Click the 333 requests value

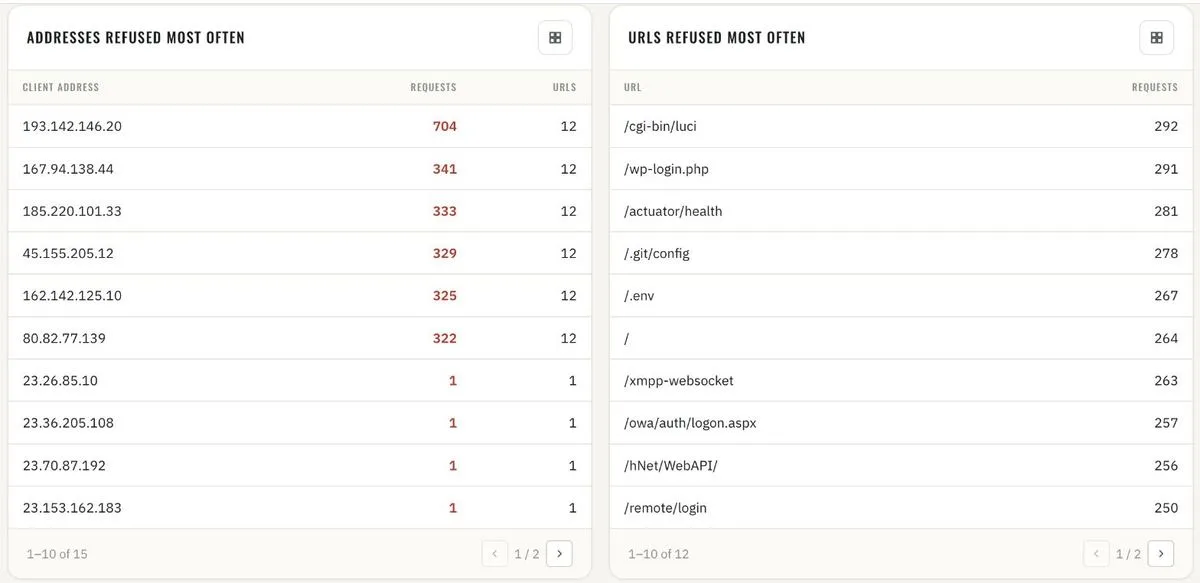(x=445, y=211)
